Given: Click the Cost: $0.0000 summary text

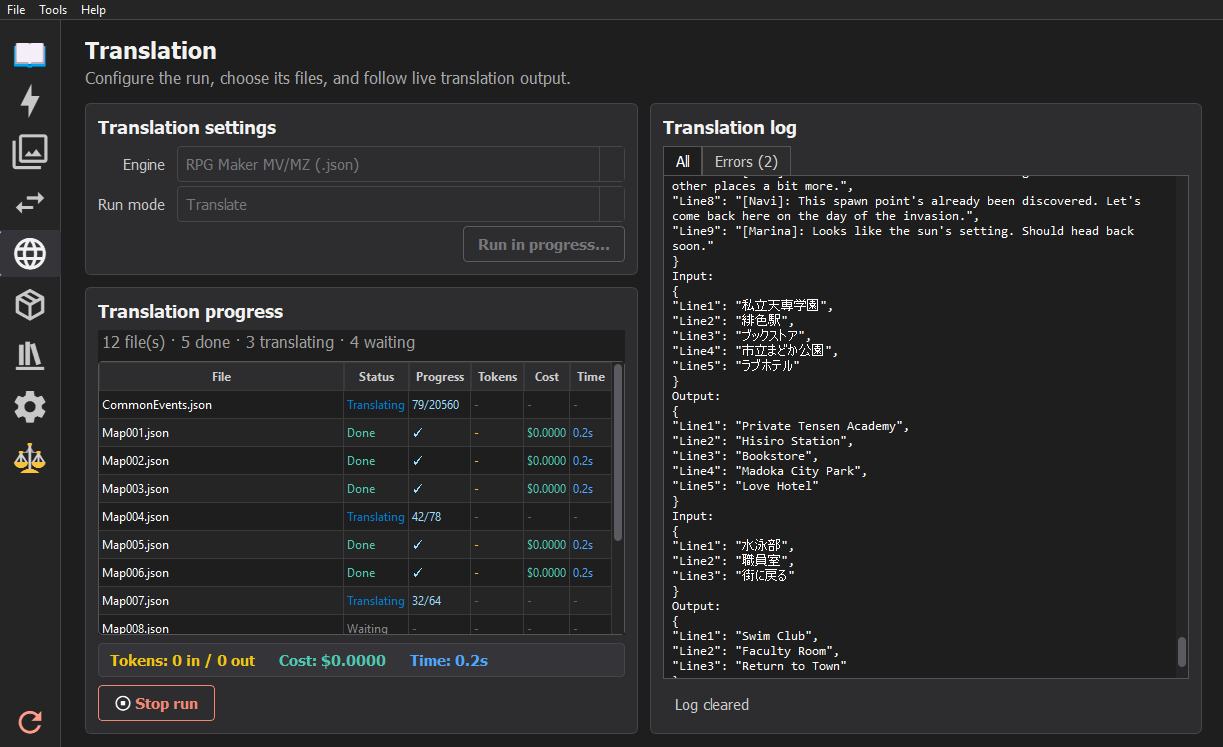Looking at the screenshot, I should click(x=332, y=660).
